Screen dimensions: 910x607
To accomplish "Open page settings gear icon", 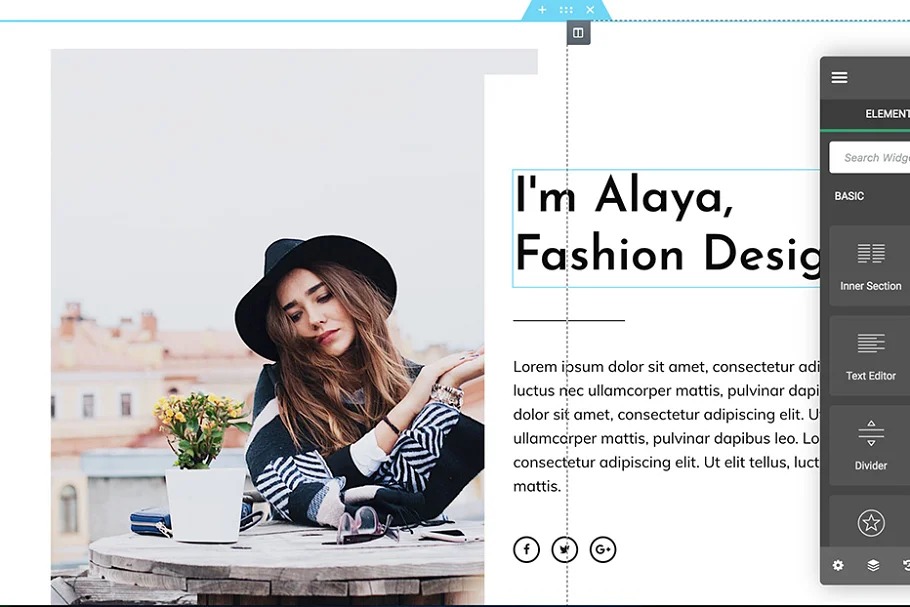I will [x=838, y=565].
